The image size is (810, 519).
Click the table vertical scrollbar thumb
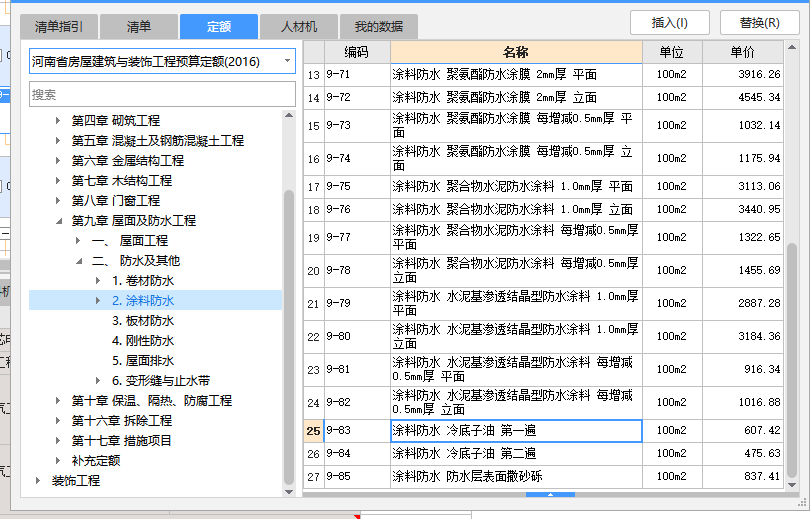pos(792,360)
